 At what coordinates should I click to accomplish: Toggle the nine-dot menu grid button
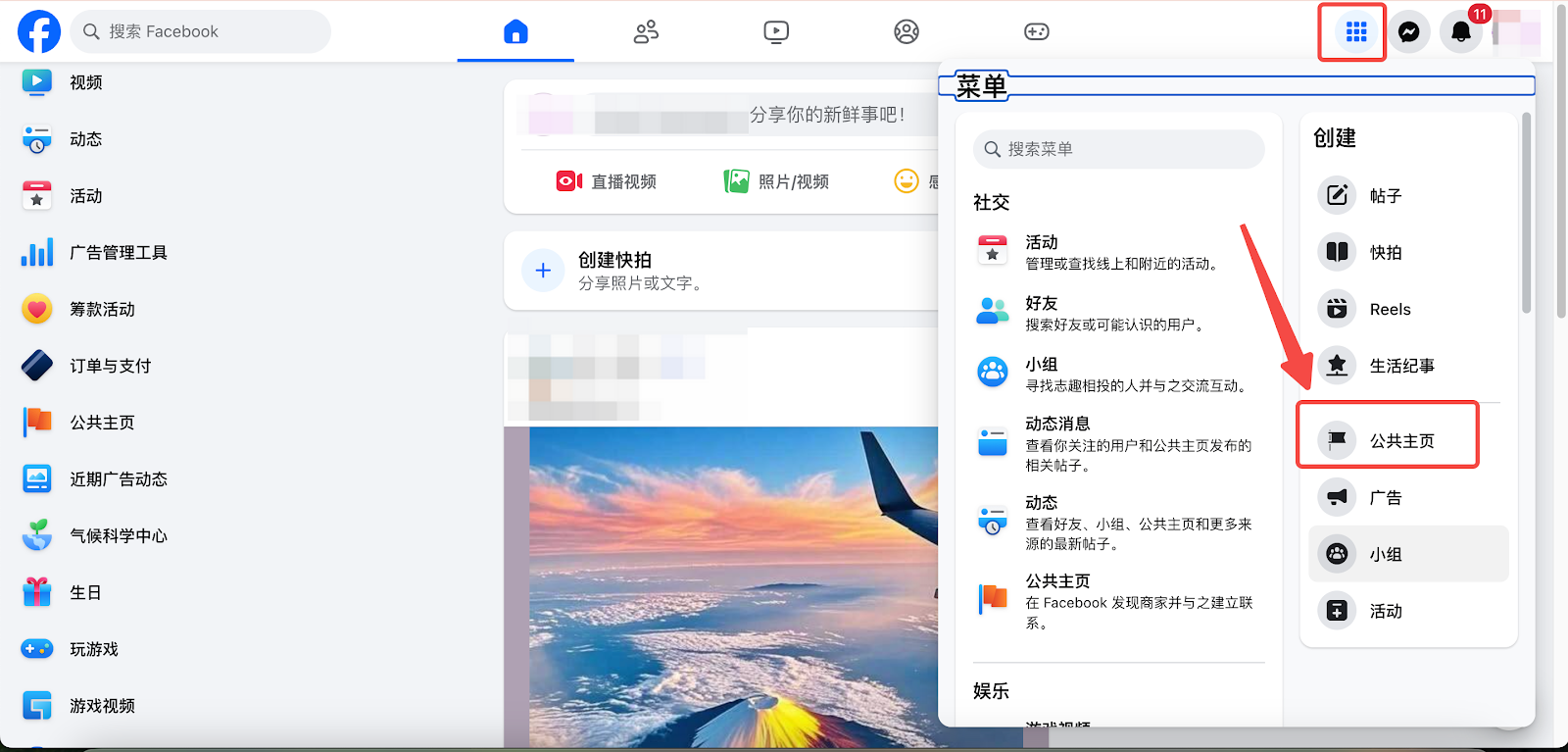(1356, 32)
